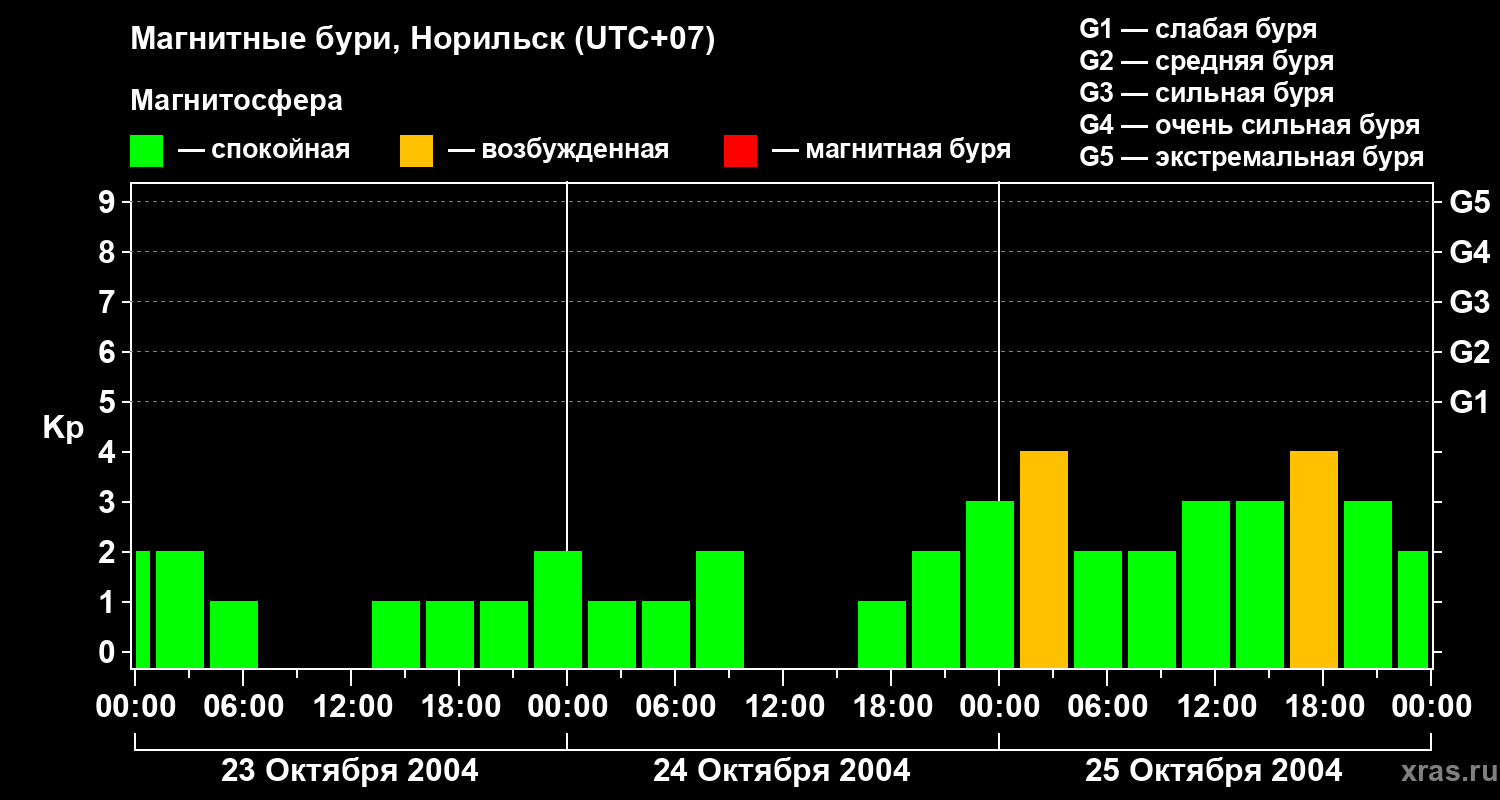Click the first orange Kp 4 bar on 25 Октября
This screenshot has height=800, width=1500.
coord(1044,560)
